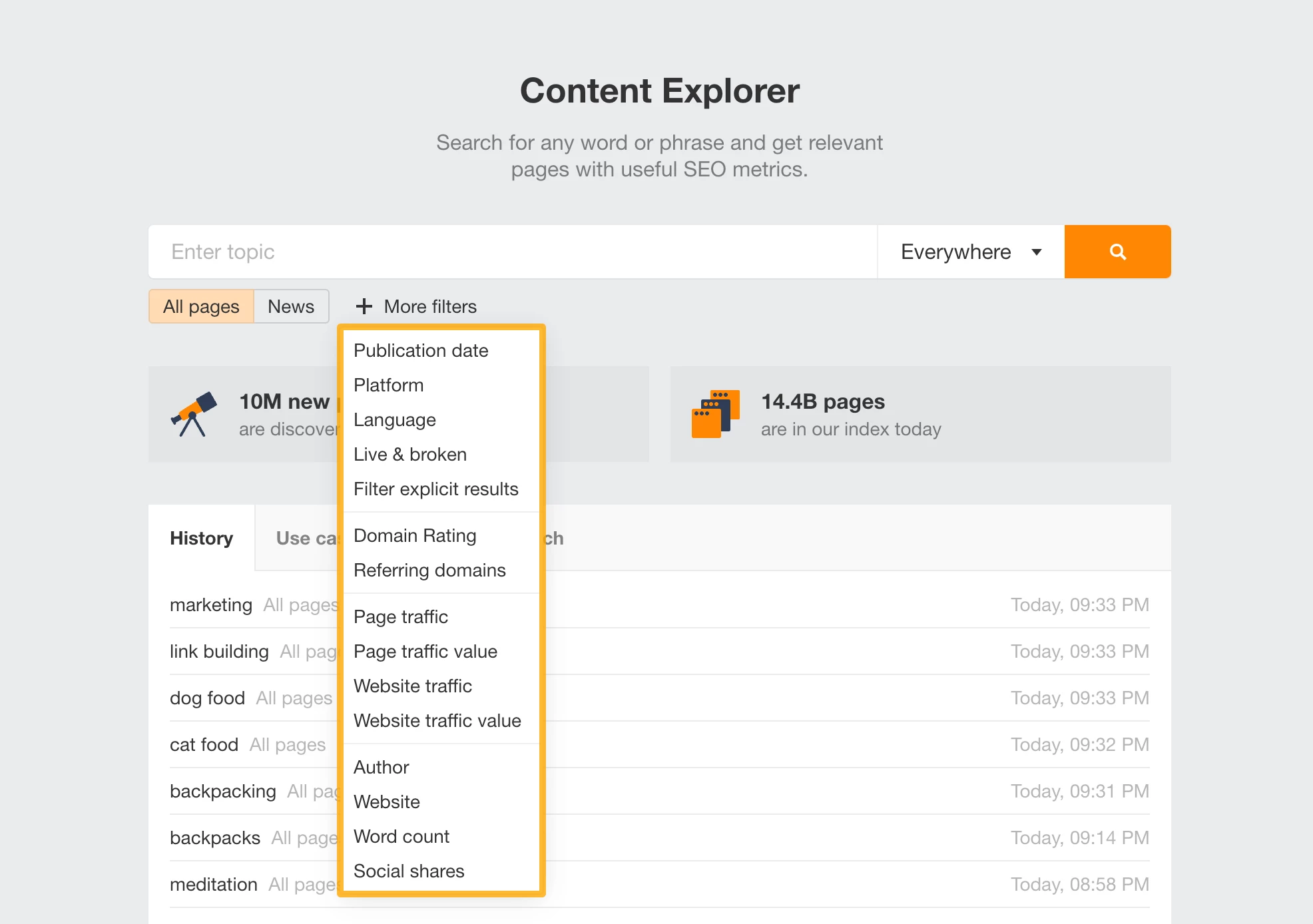Click the plus icon beside More filters
The width and height of the screenshot is (1313, 924).
point(364,306)
